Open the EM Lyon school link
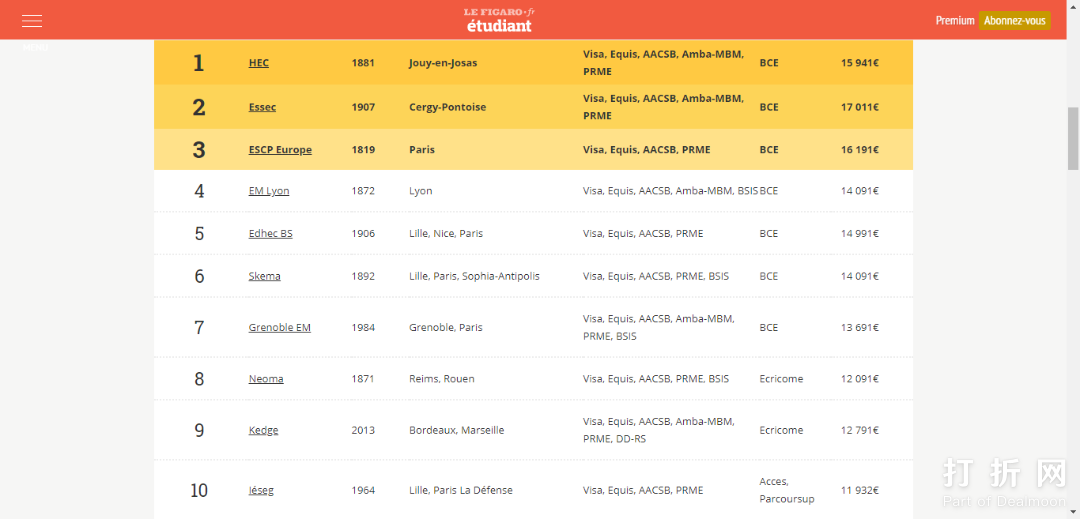The height and width of the screenshot is (519, 1080). 268,191
